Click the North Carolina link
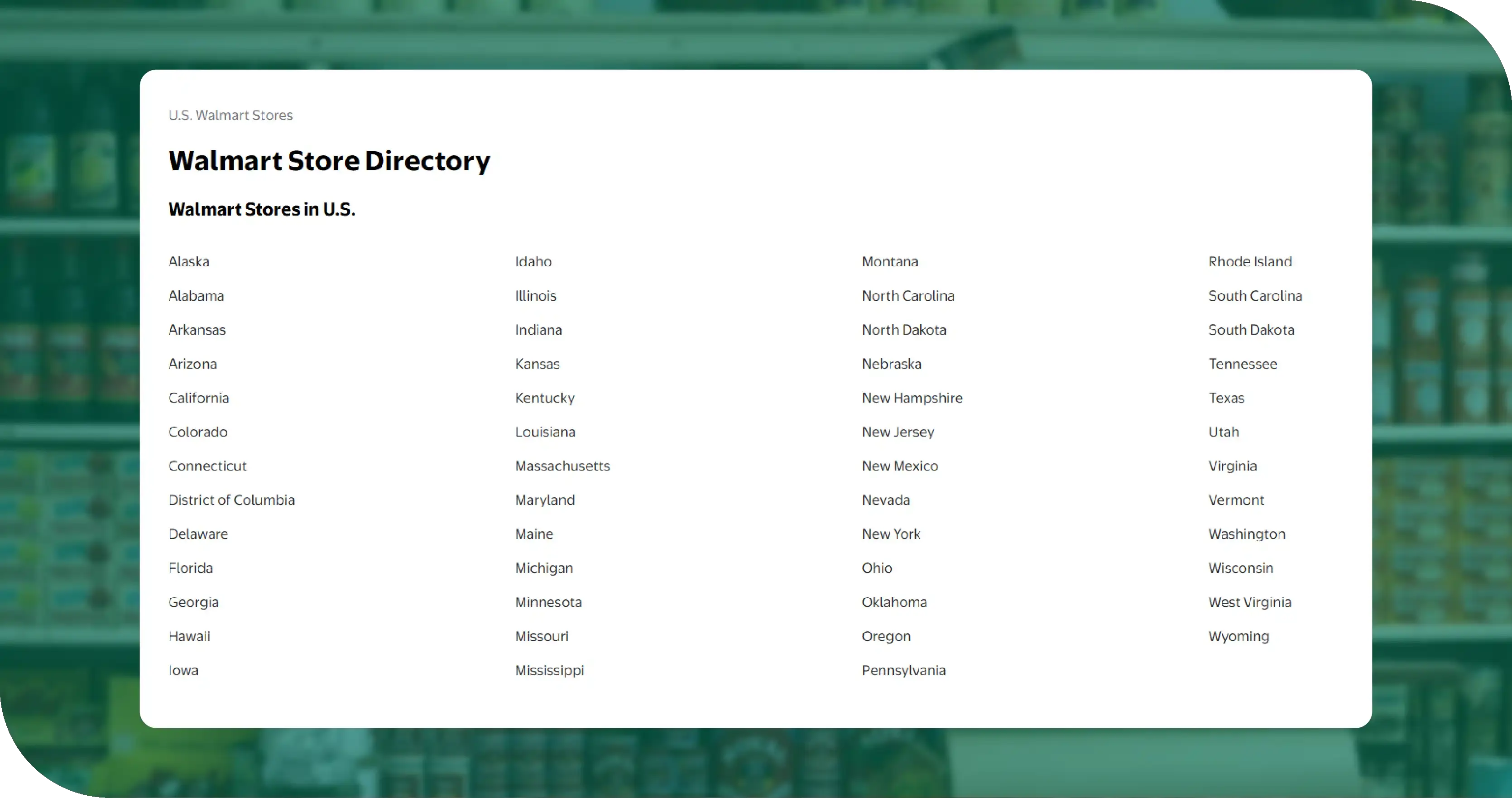The height and width of the screenshot is (798, 1512). tap(908, 295)
